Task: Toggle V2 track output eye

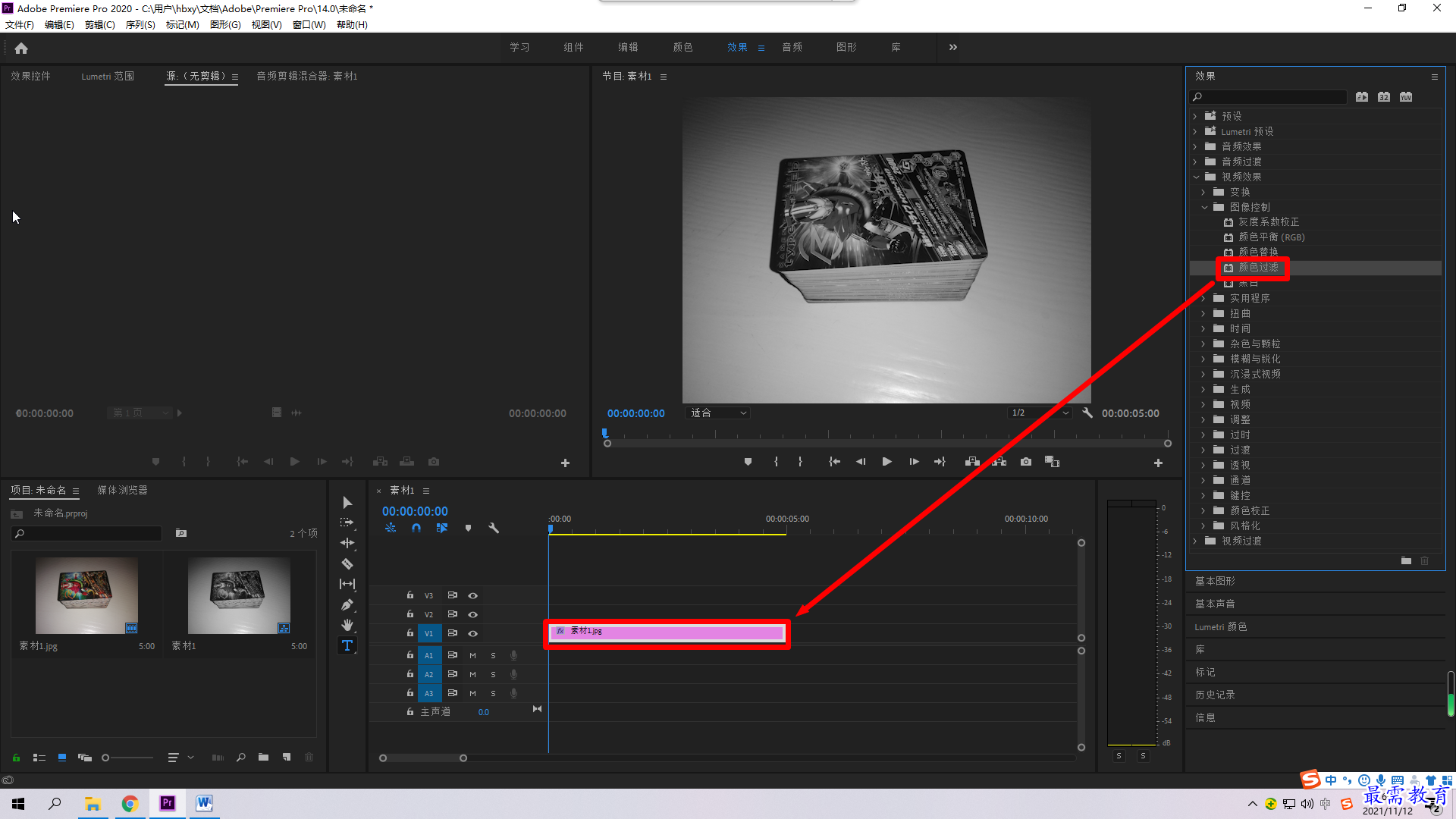Action: coord(472,614)
